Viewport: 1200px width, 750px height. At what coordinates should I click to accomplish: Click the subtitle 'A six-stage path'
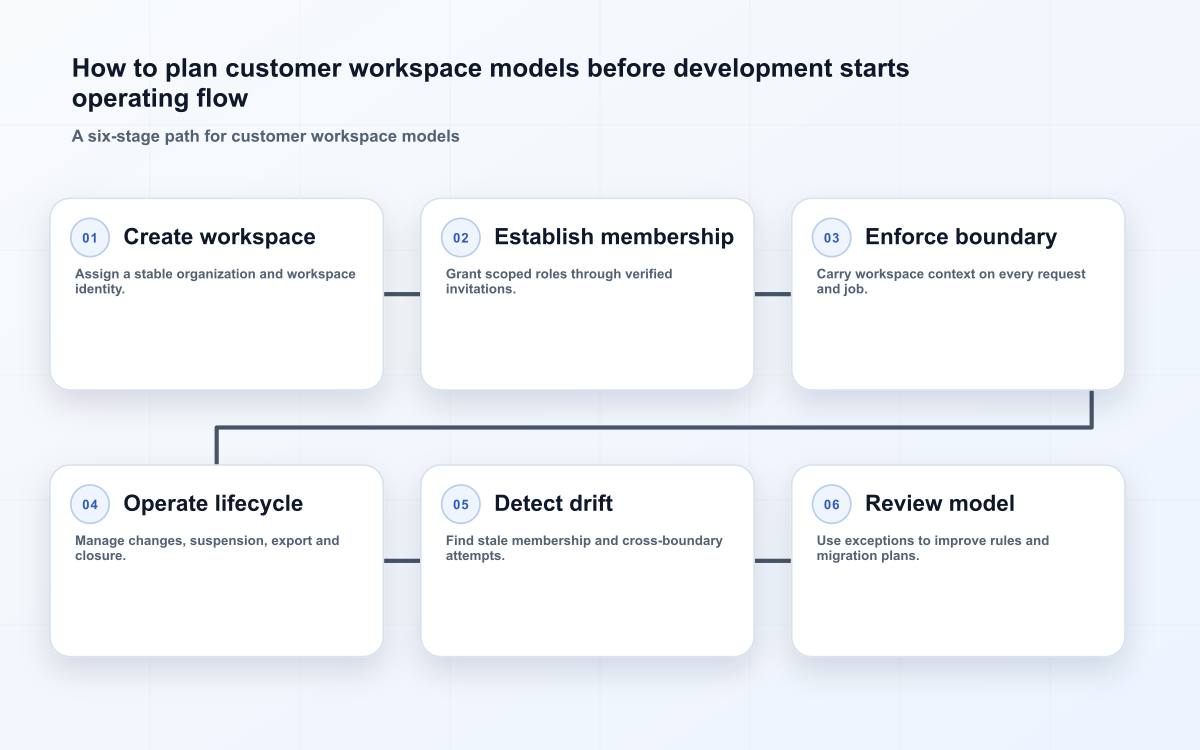click(x=266, y=136)
